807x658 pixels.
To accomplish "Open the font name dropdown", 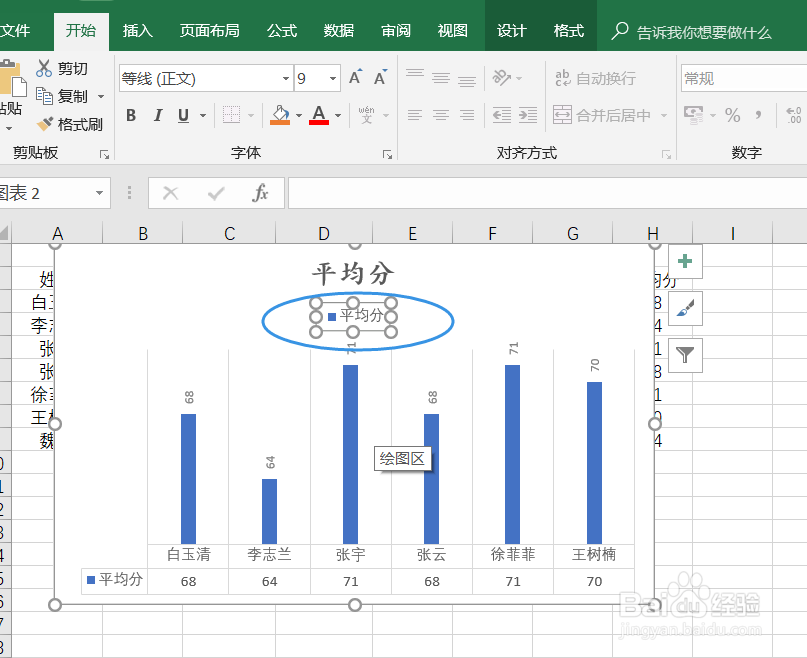I will click(x=284, y=78).
